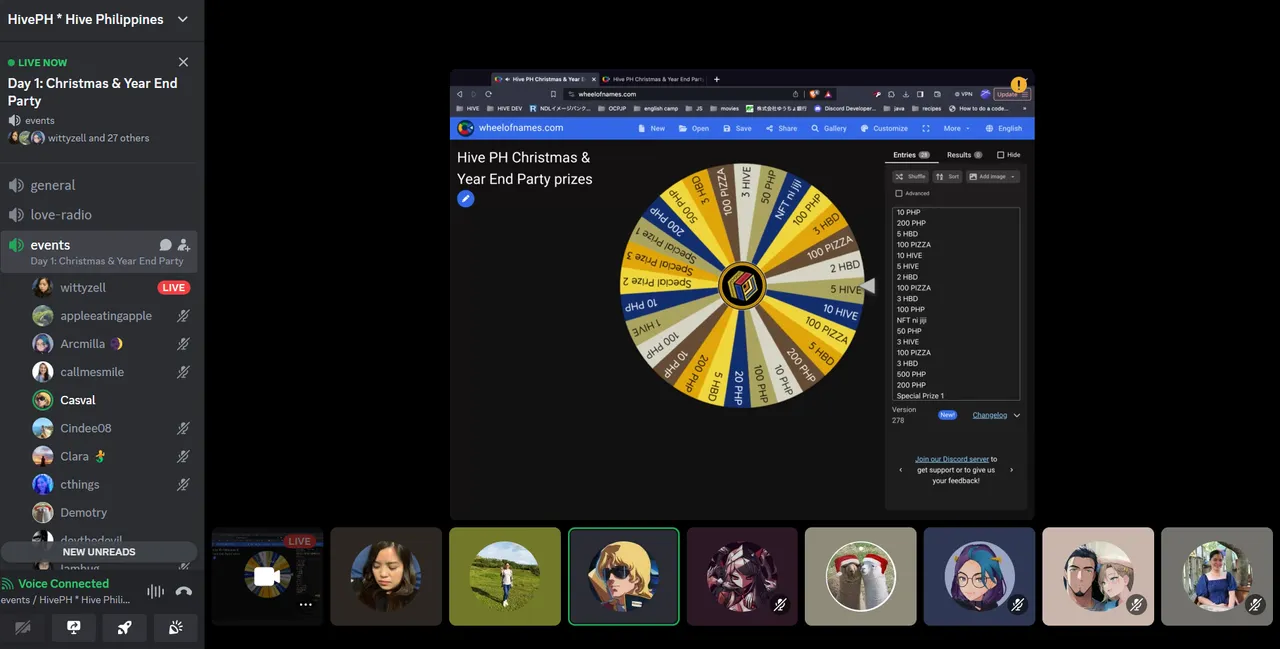The height and width of the screenshot is (649, 1280).
Task: Disconnect from voice with the hang-up icon
Action: pyautogui.click(x=183, y=591)
